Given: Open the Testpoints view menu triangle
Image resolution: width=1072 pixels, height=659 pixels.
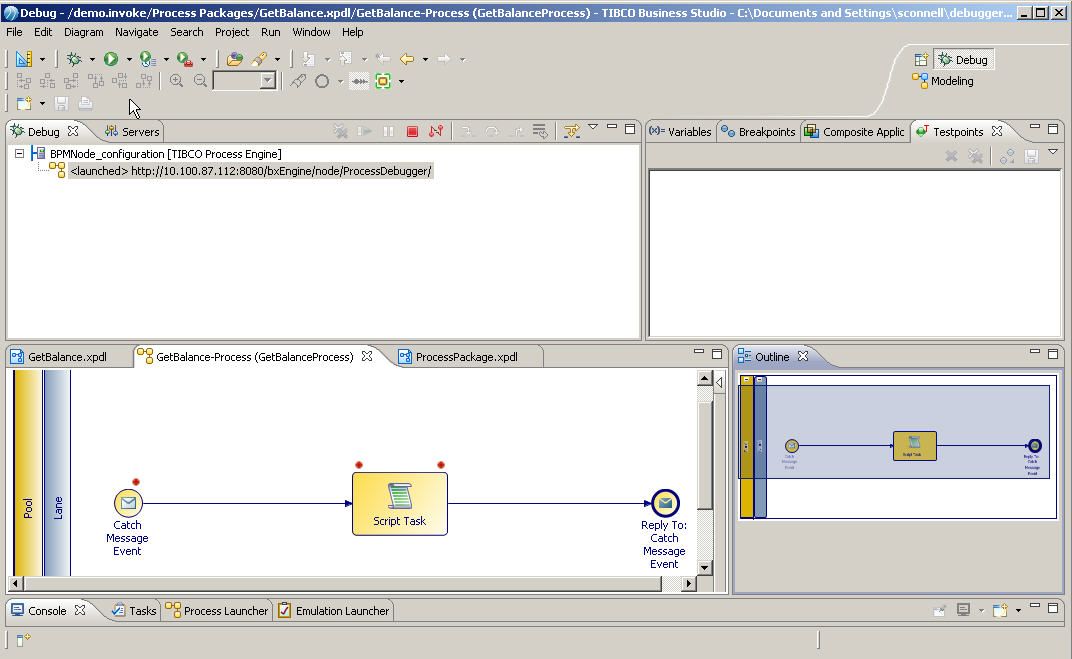Looking at the screenshot, I should tap(1053, 152).
